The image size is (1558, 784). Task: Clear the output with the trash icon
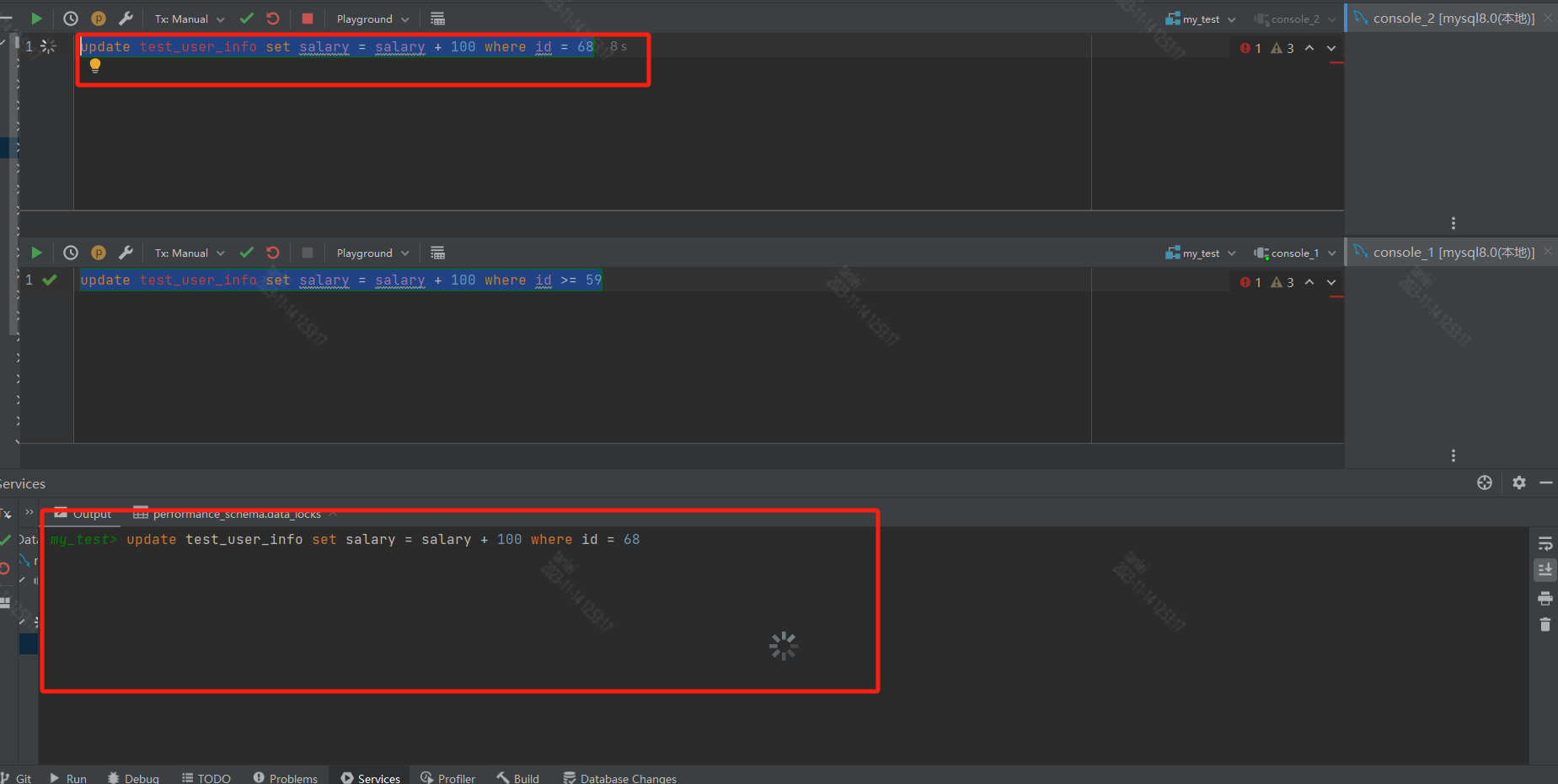(x=1545, y=624)
